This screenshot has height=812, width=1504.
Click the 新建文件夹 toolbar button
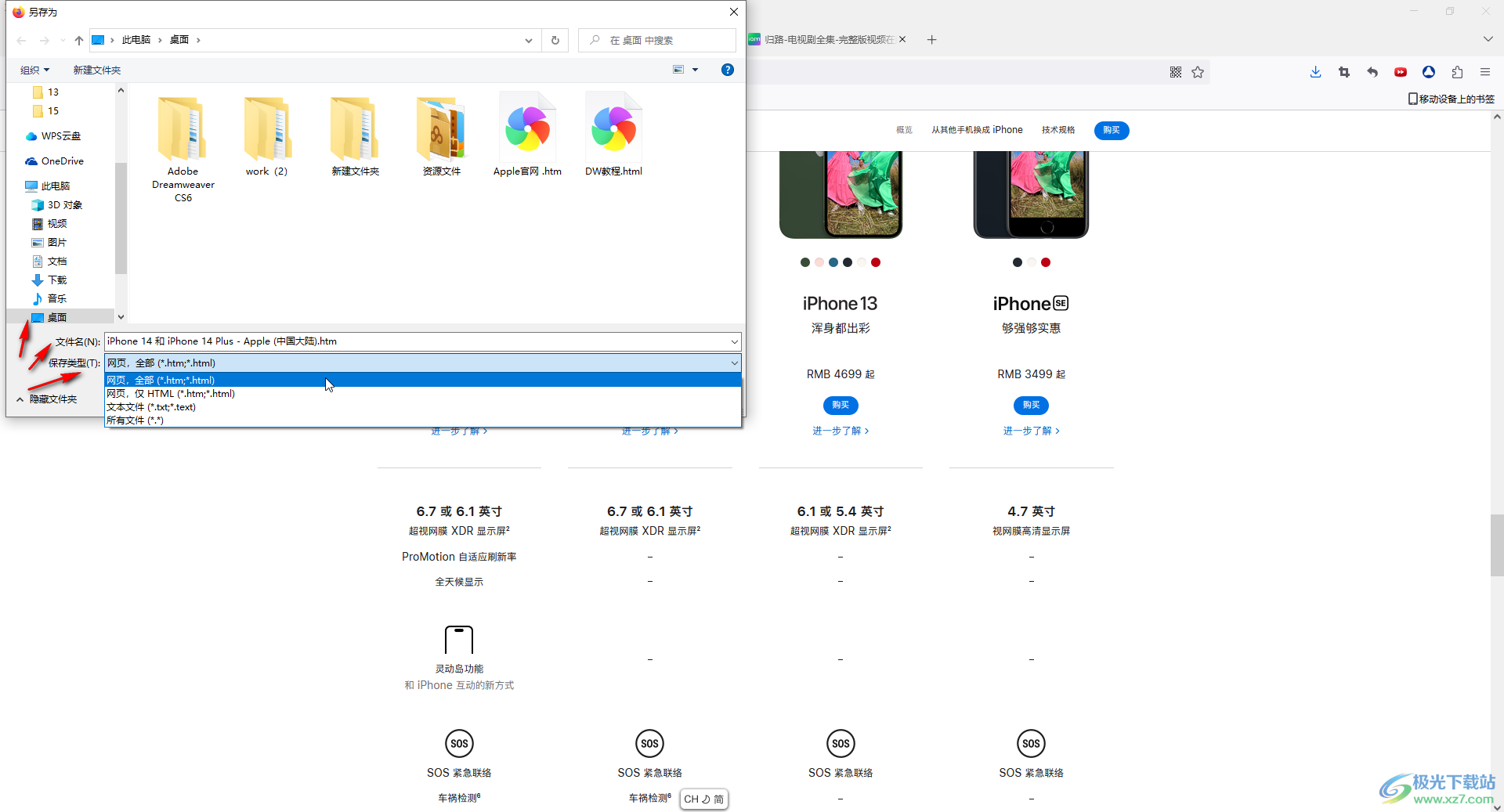(x=97, y=70)
